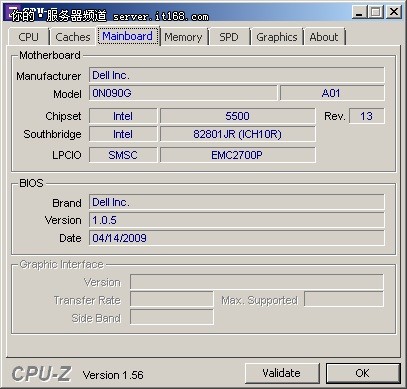Click the LPCIO label
Viewport: 407px width, 389px height.
tap(67, 155)
